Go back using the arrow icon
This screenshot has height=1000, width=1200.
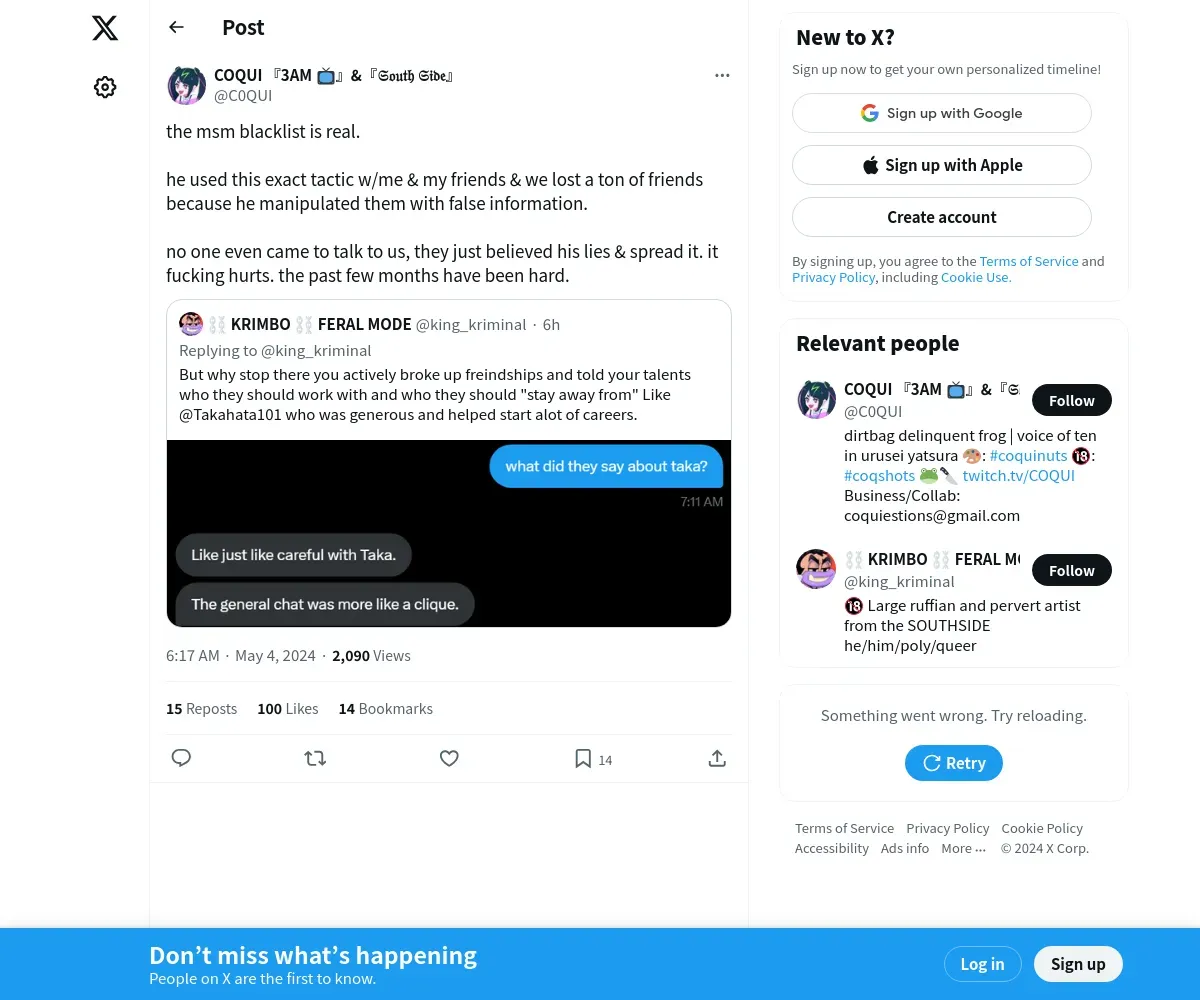[177, 27]
